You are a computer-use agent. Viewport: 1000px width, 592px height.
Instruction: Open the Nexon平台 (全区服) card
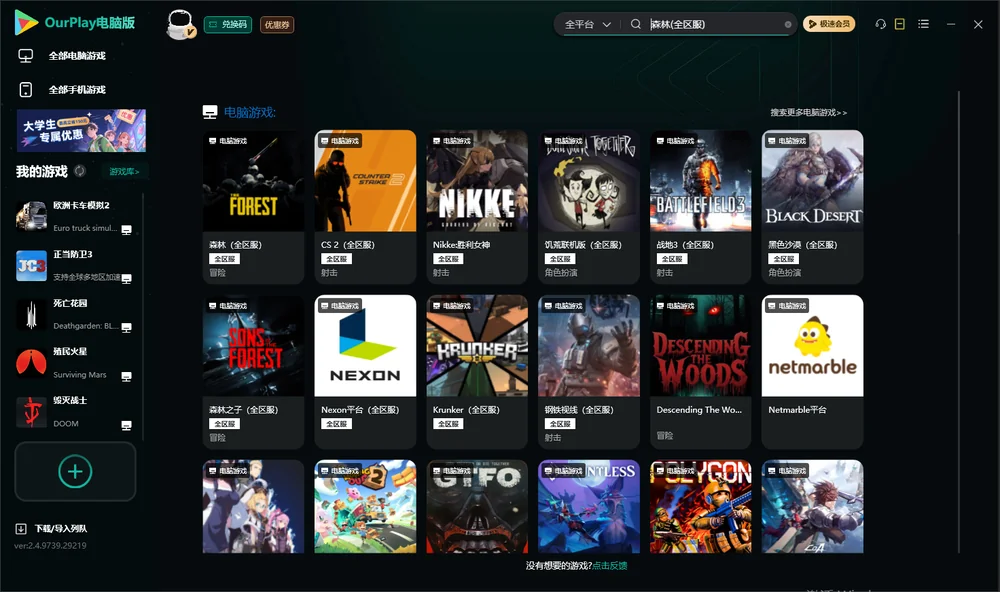(365, 372)
